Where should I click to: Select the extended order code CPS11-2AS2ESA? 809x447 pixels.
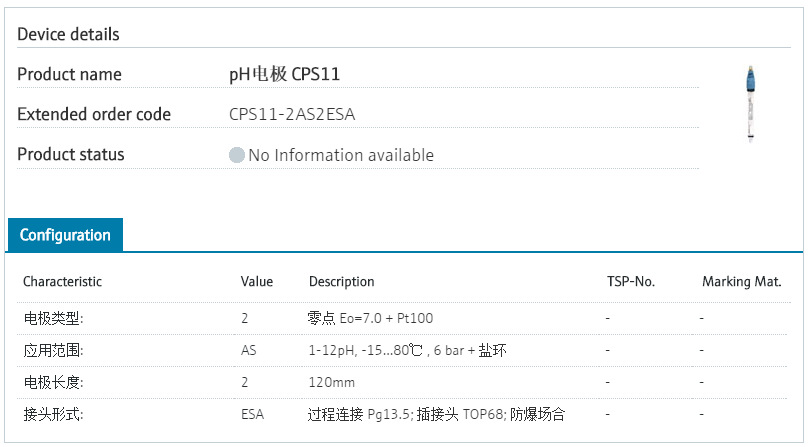(292, 114)
